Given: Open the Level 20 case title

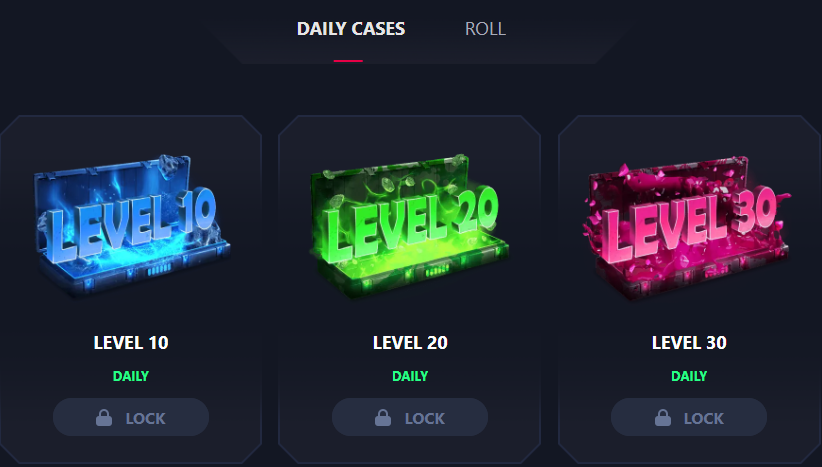Looking at the screenshot, I should (x=410, y=343).
